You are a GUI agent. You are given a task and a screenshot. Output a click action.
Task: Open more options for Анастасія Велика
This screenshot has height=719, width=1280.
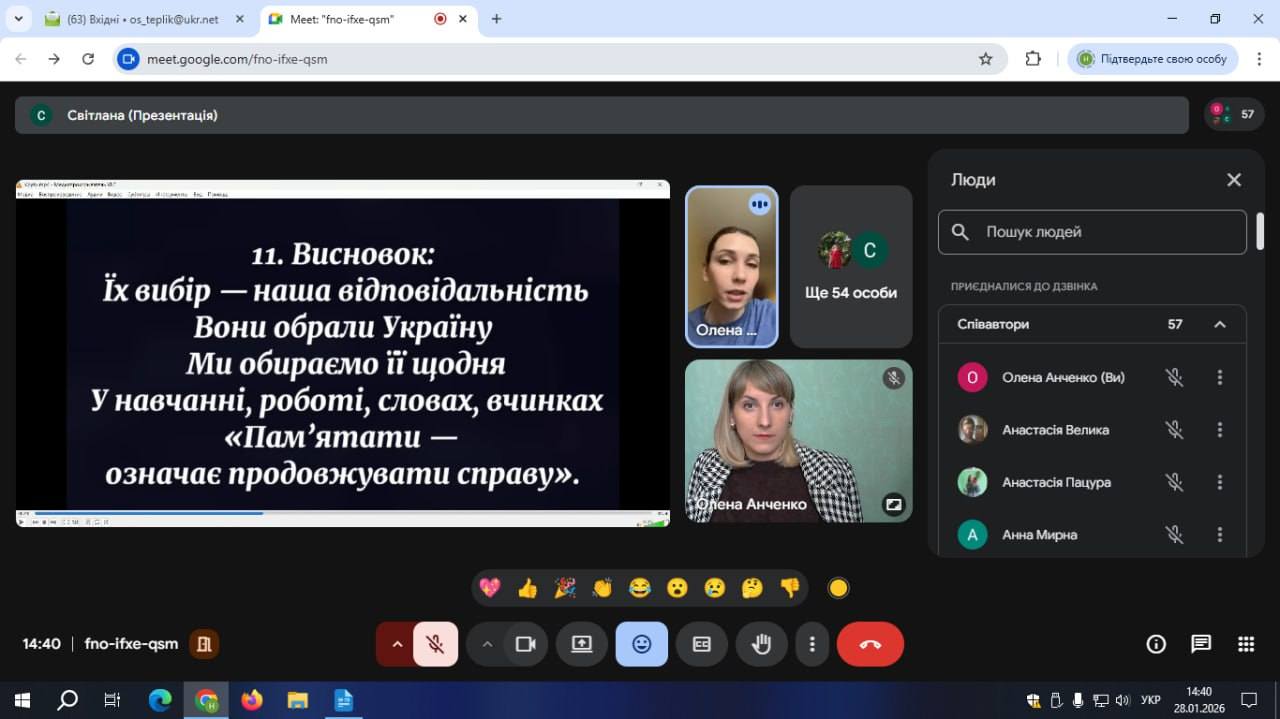[x=1219, y=430]
